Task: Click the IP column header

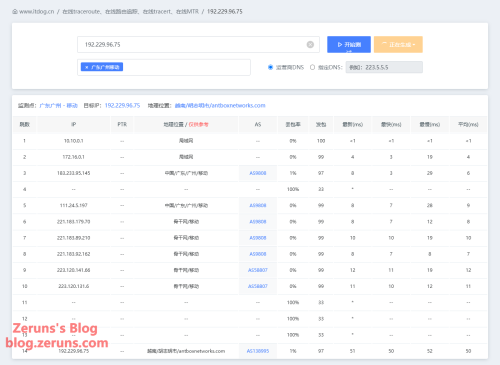Action: click(x=73, y=125)
